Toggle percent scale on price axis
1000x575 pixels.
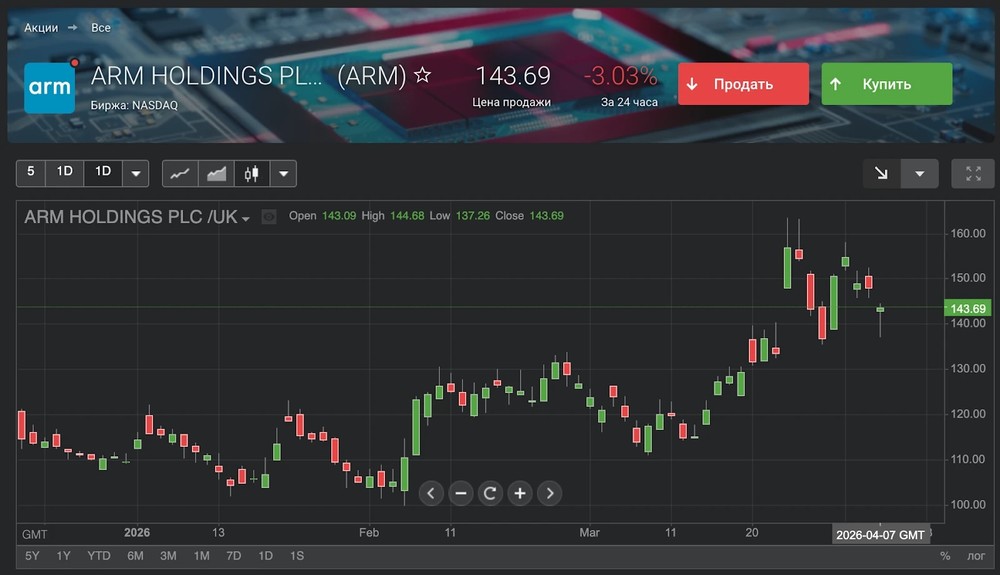click(945, 556)
